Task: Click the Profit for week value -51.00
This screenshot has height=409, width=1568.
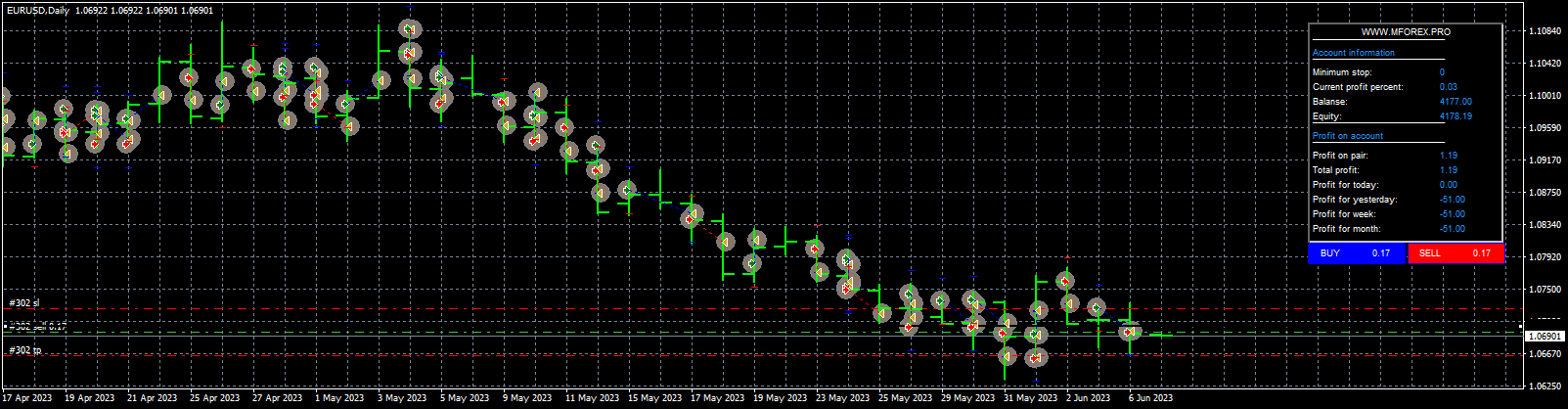Action: point(1453,214)
